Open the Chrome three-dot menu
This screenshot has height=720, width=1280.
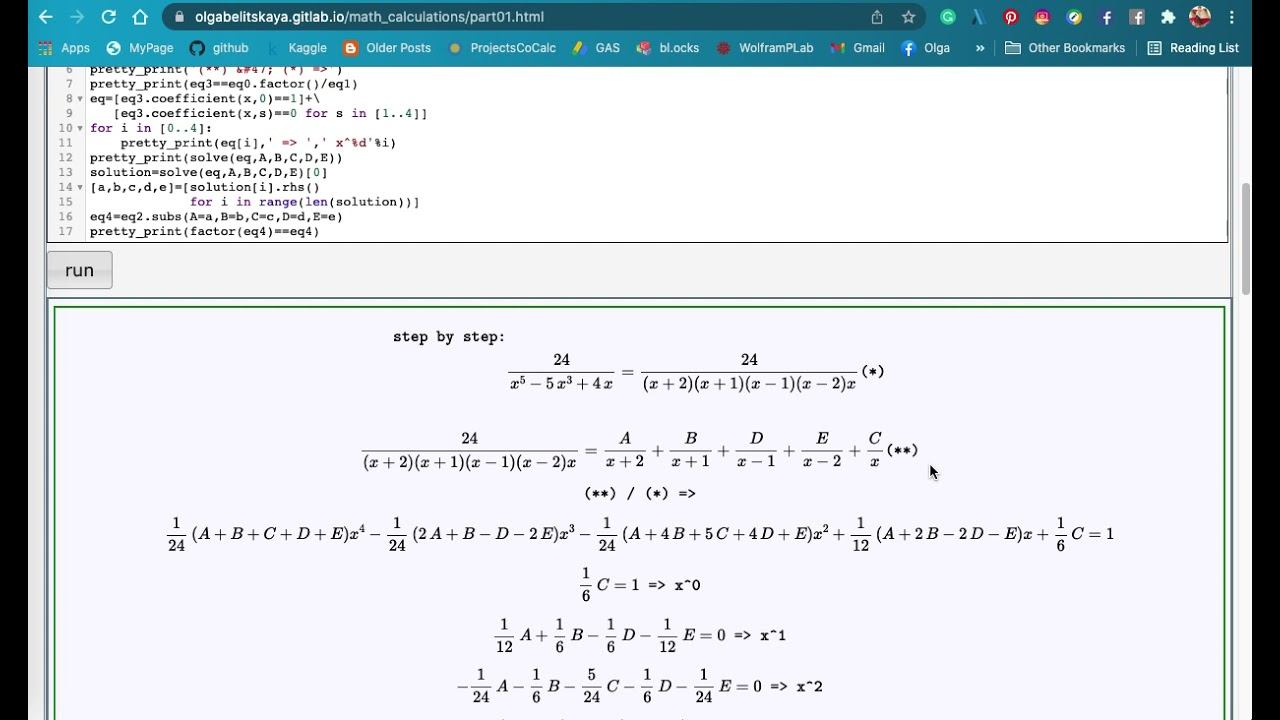pyautogui.click(x=1231, y=17)
